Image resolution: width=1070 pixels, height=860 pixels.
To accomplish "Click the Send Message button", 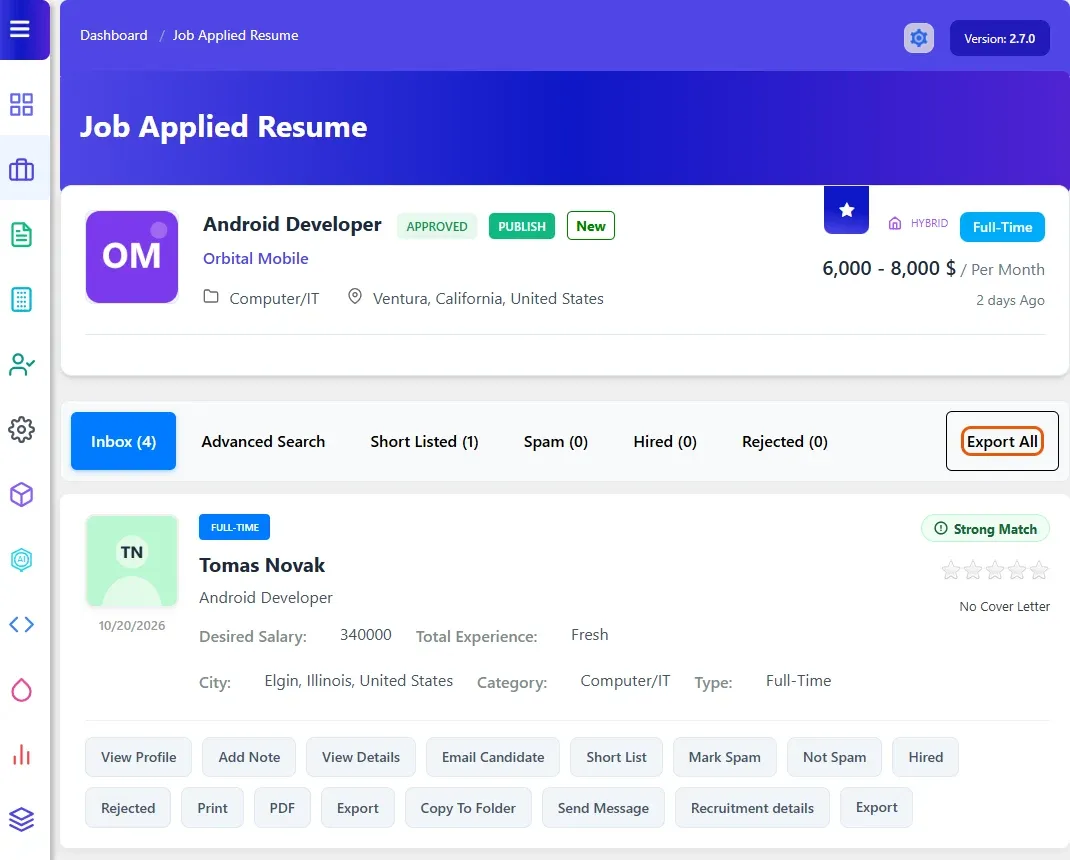I will 603,807.
